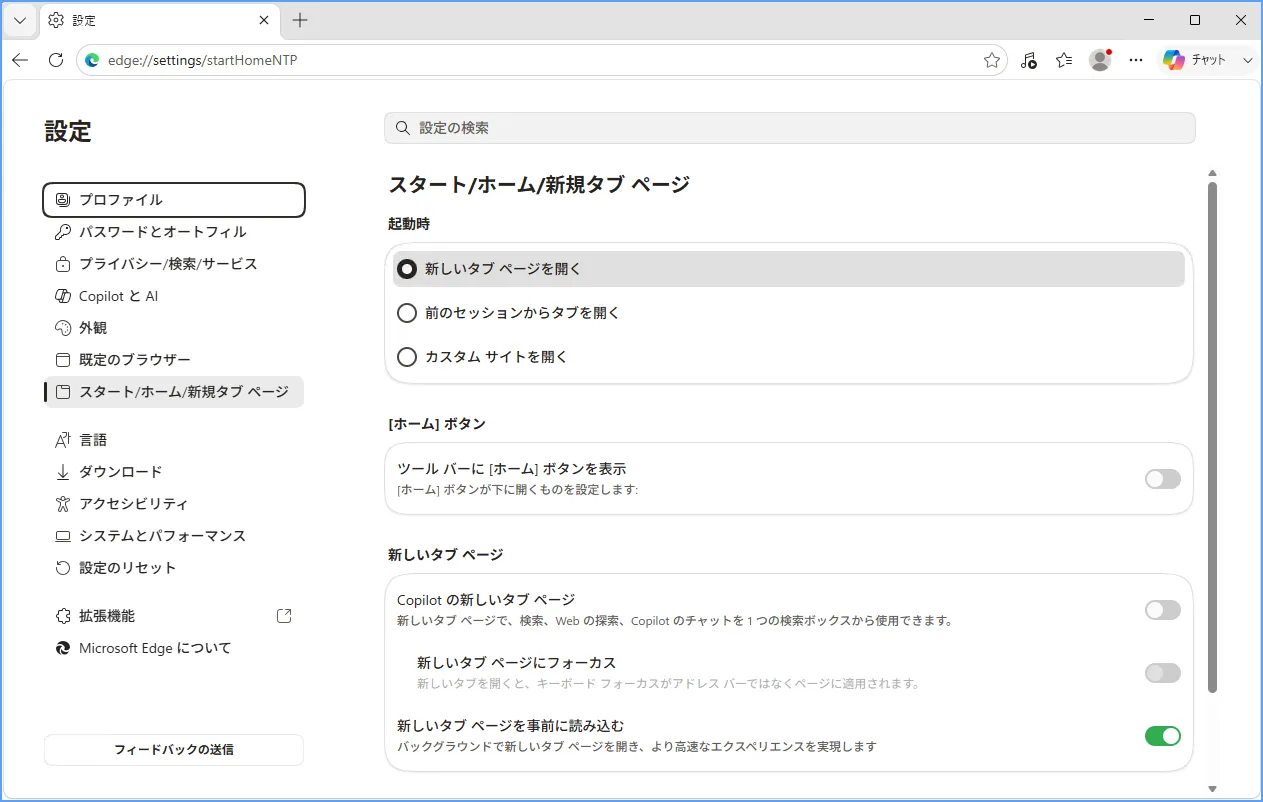
Task: Reload the page with refresh icon
Action: click(56, 60)
